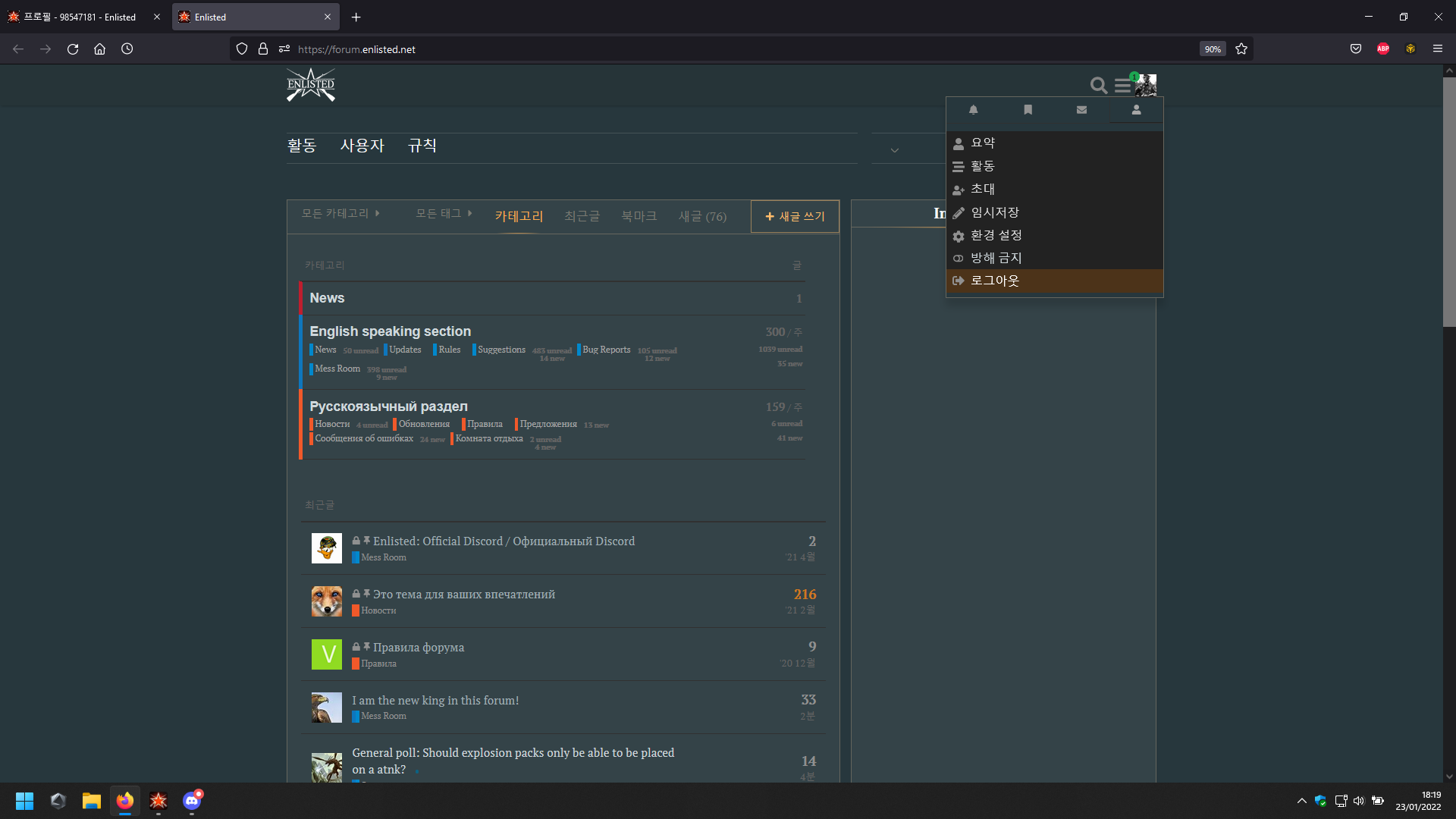Open Это тема для ваших впечатлений topic
Screen dimensions: 1456x819
click(464, 595)
